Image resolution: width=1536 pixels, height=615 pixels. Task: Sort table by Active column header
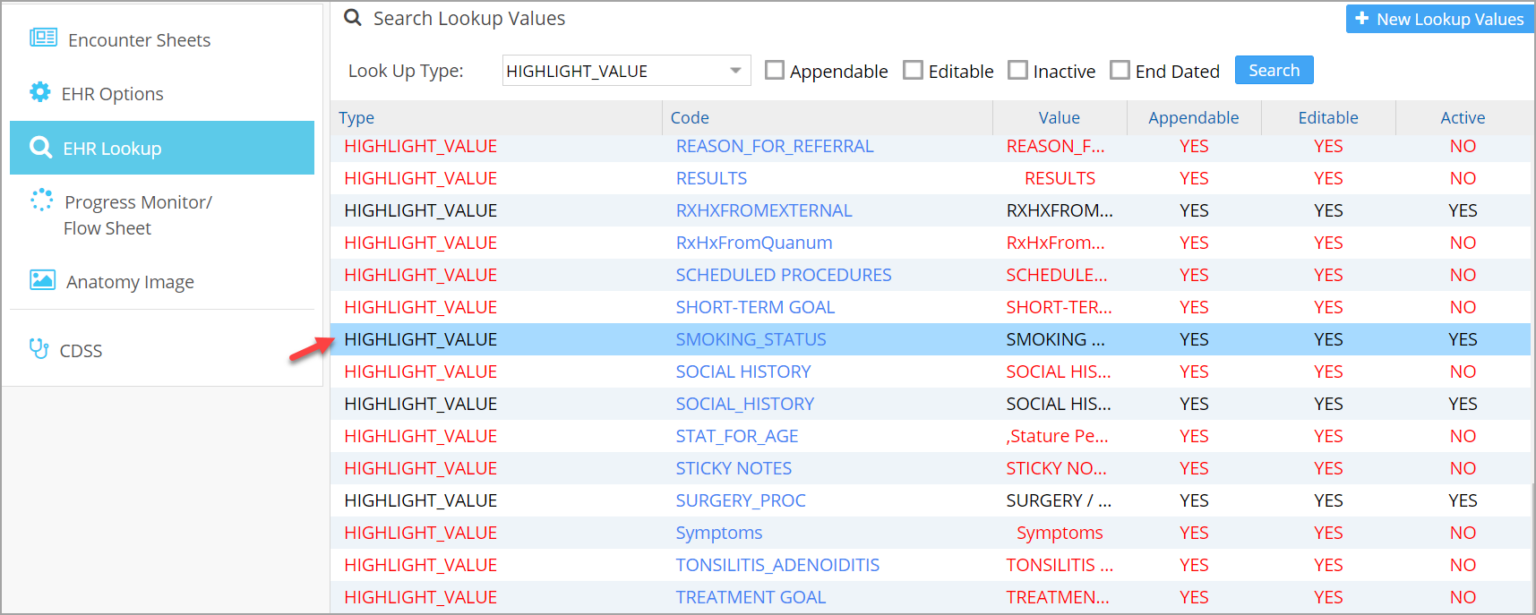[1462, 118]
